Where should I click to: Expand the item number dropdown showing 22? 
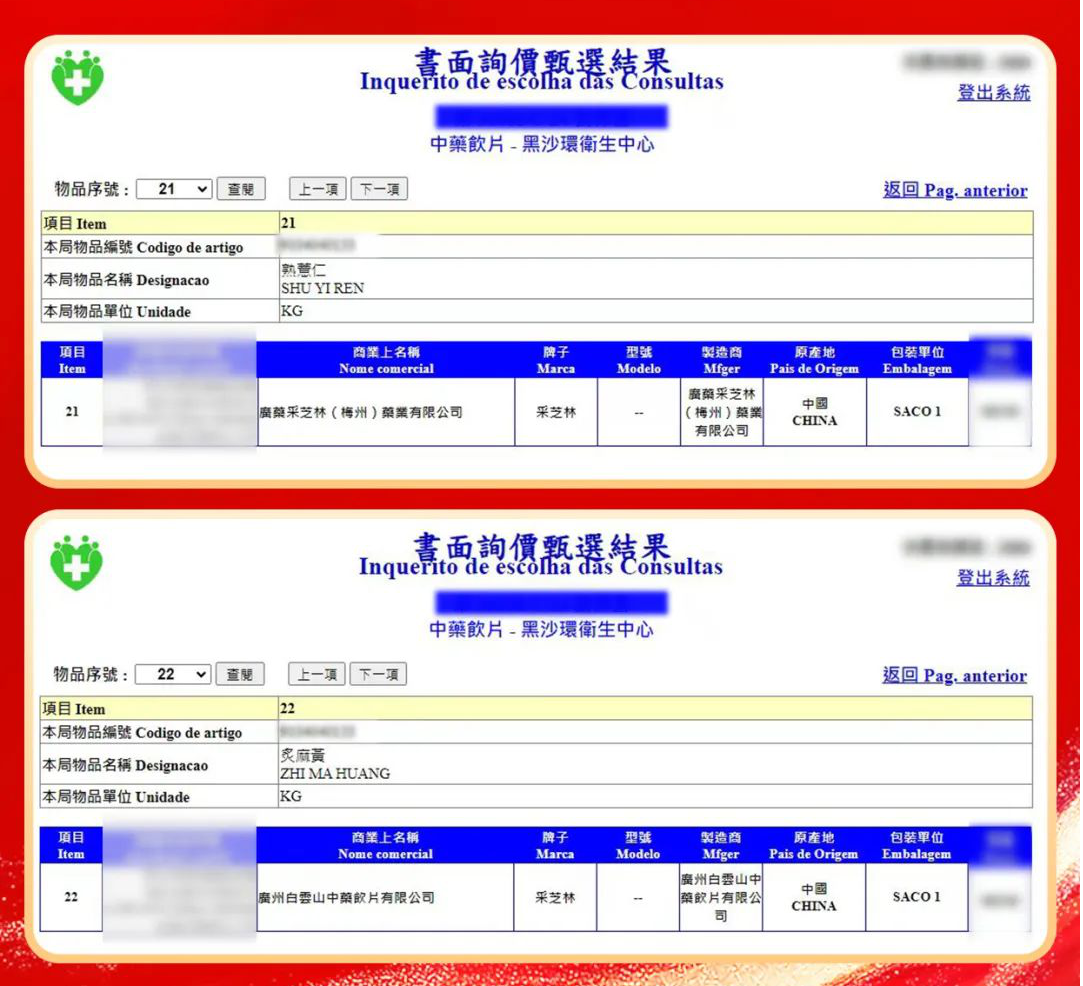174,673
